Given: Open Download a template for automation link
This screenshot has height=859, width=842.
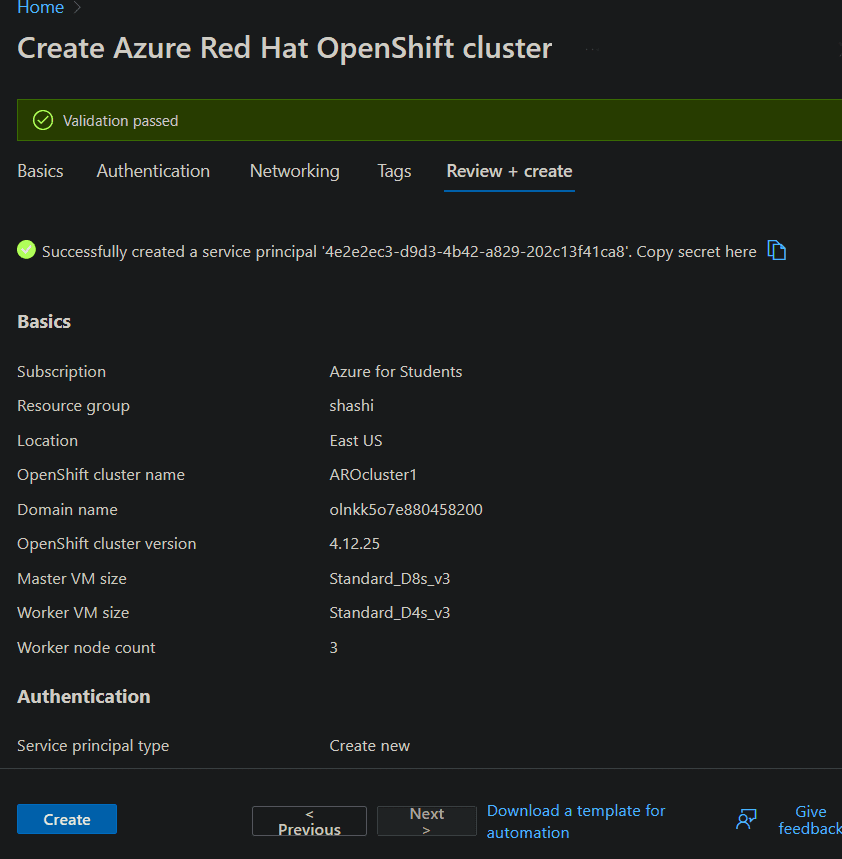Looking at the screenshot, I should point(576,821).
